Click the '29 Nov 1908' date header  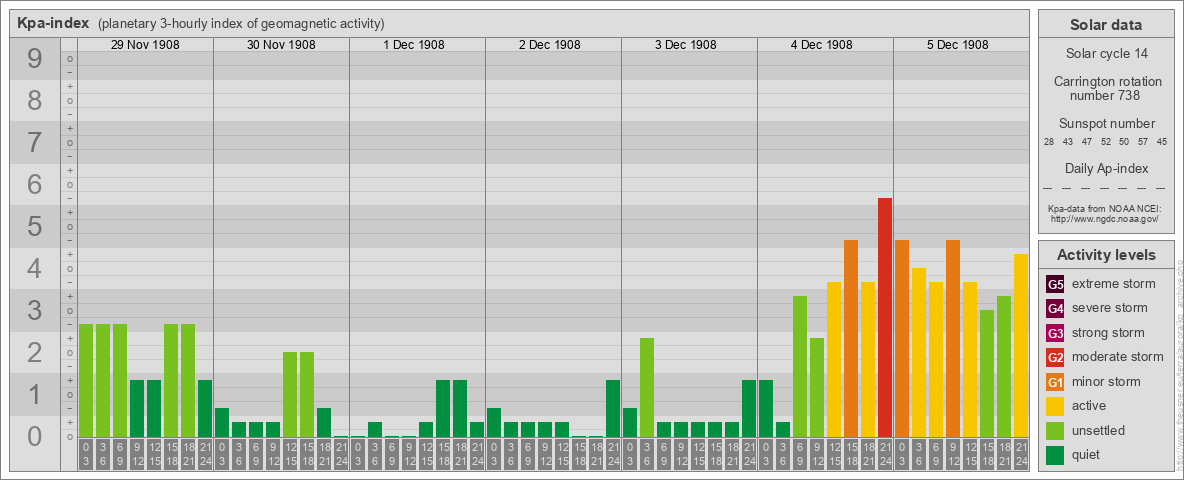145,45
